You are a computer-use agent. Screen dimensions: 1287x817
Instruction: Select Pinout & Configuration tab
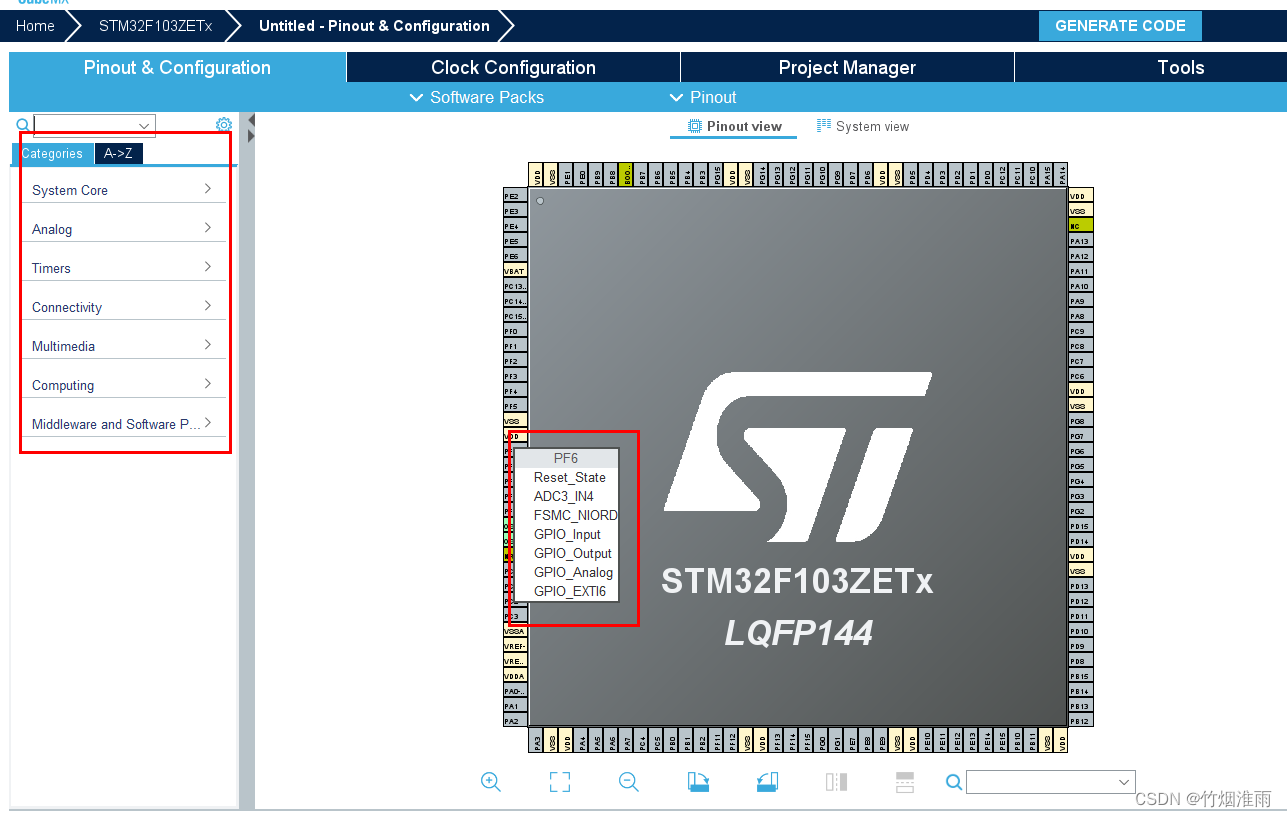177,67
